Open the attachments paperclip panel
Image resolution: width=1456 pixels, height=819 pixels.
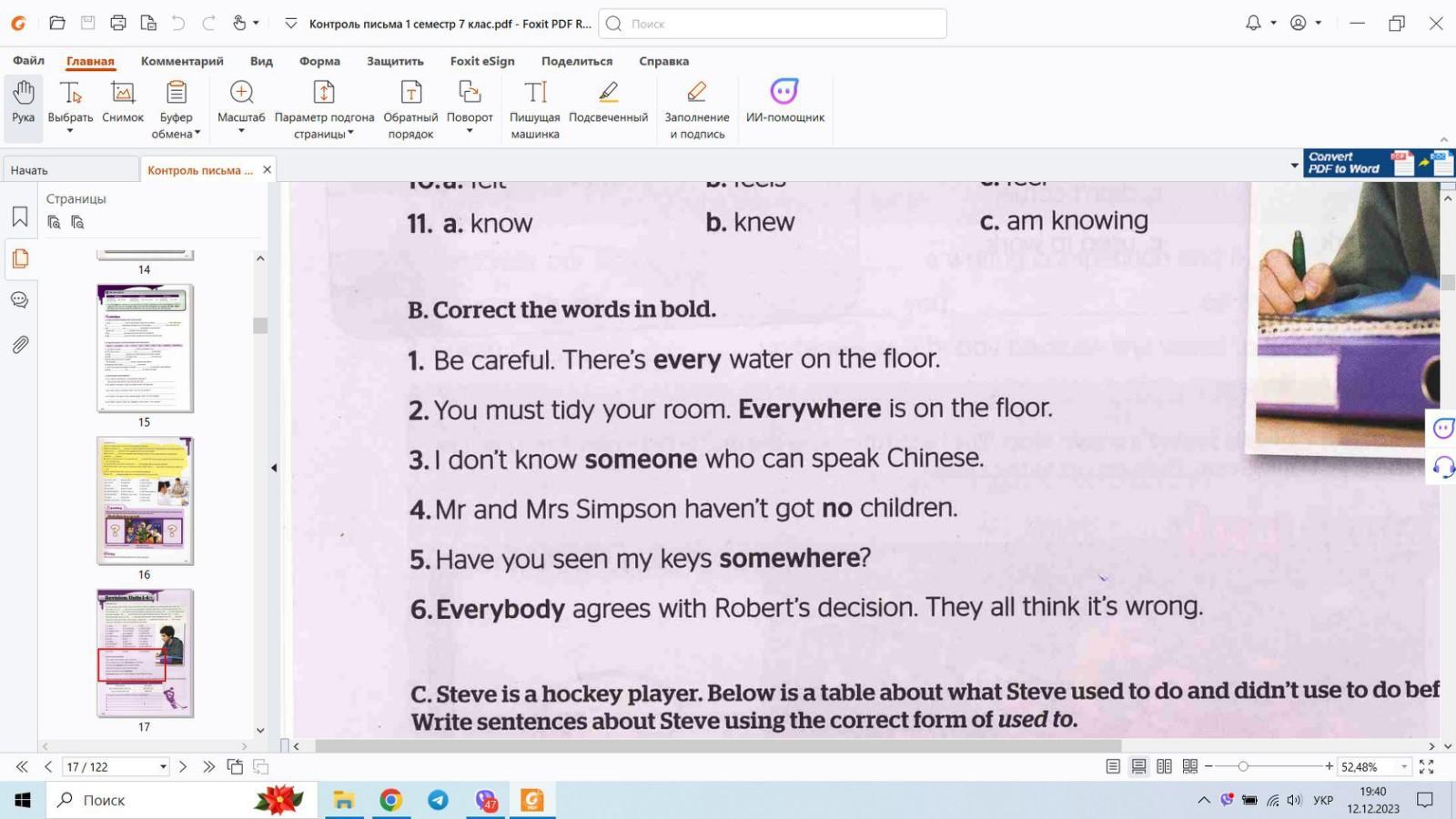pyautogui.click(x=20, y=345)
